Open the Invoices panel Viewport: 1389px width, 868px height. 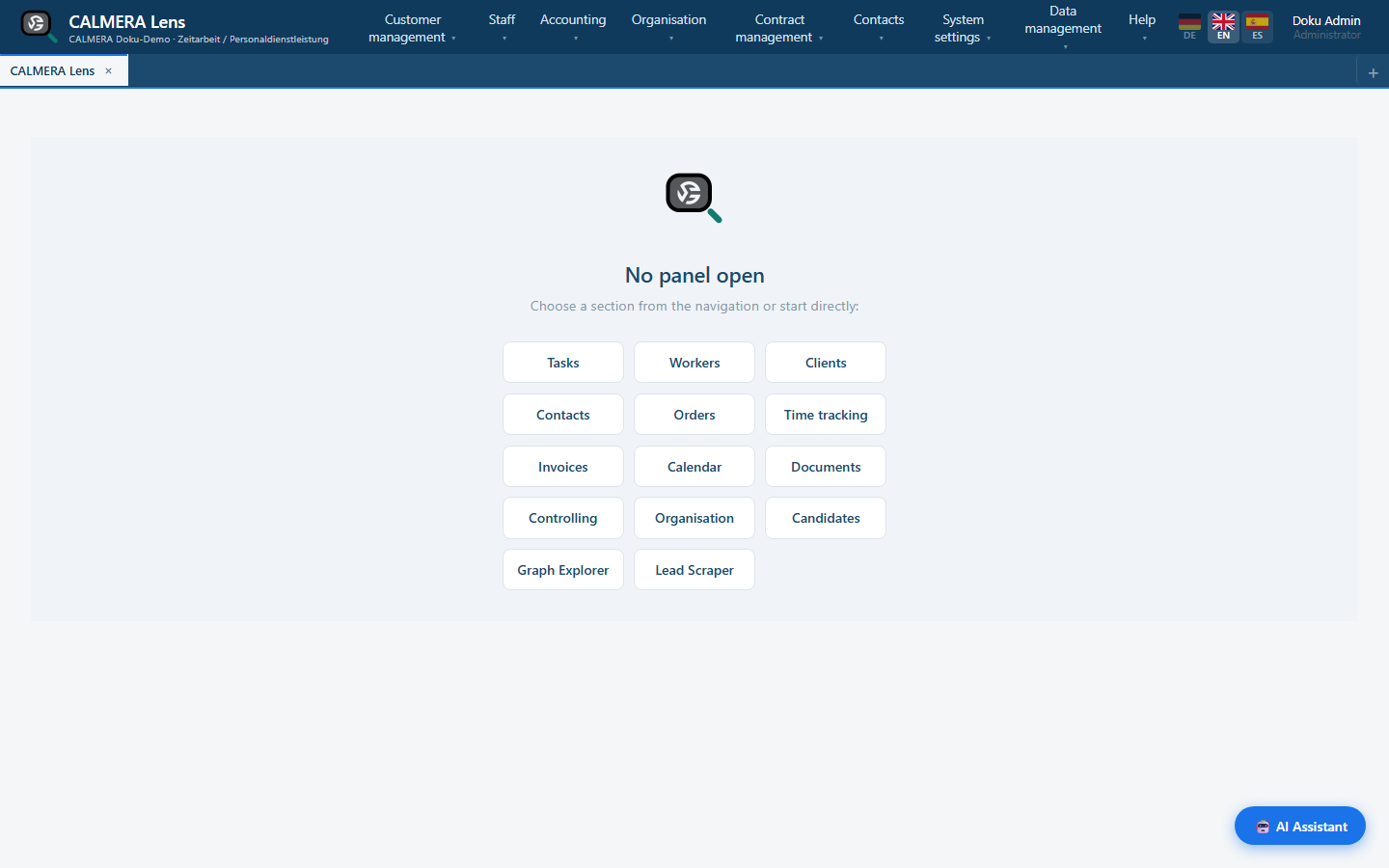[x=563, y=467]
